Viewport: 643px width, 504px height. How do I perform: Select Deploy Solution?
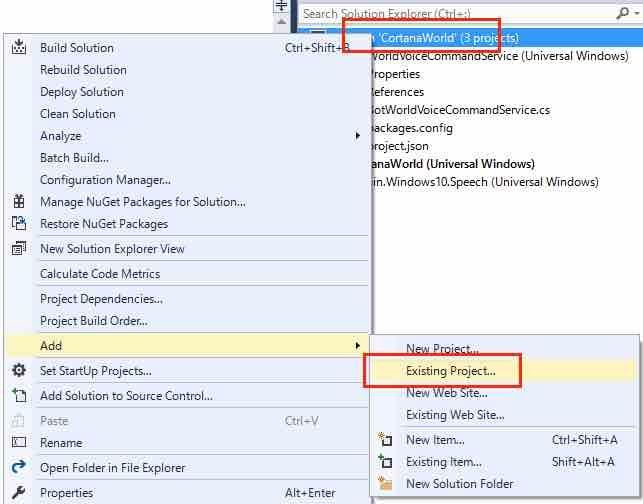pyautogui.click(x=187, y=92)
